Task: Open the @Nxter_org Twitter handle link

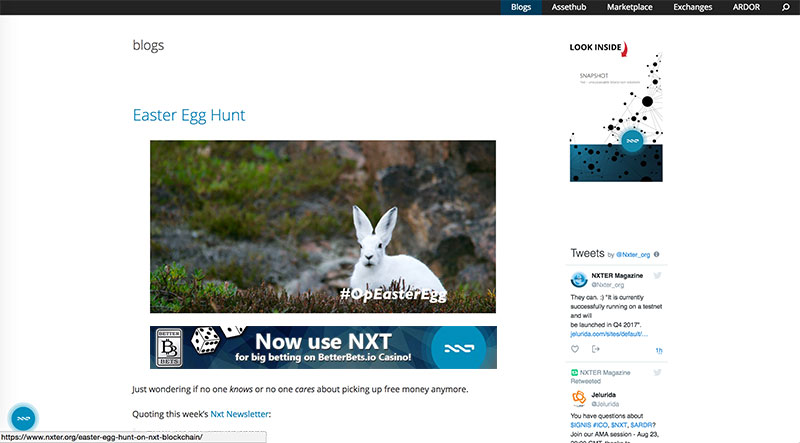Action: 633,255
